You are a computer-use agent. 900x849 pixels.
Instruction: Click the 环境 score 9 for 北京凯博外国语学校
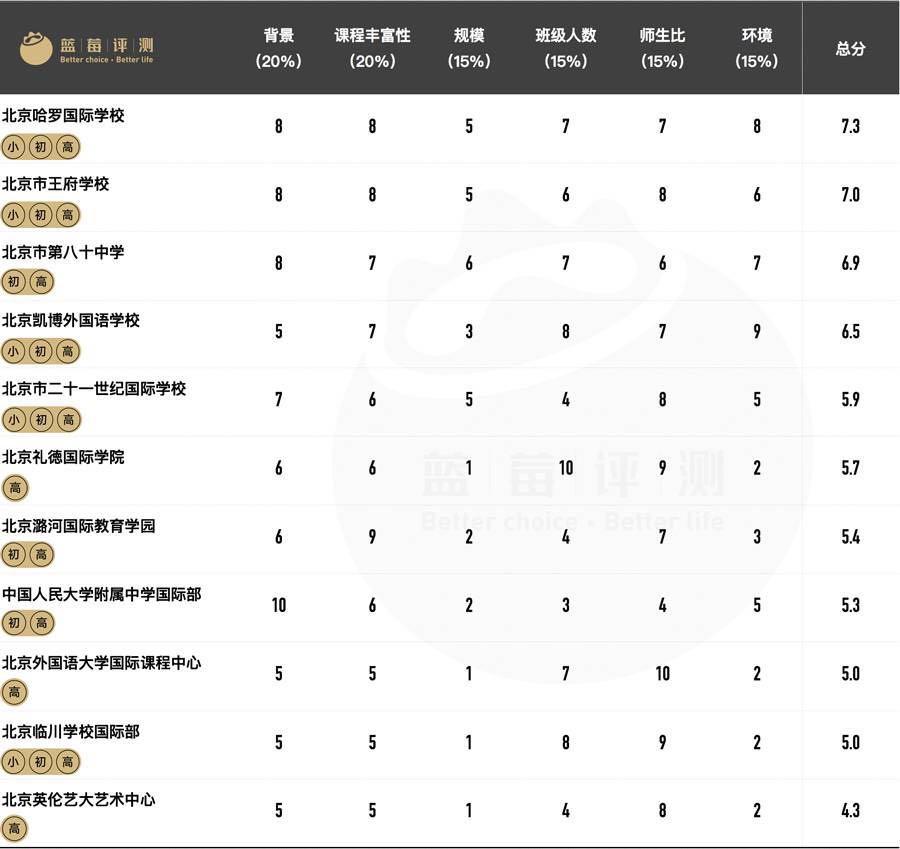pyautogui.click(x=756, y=332)
